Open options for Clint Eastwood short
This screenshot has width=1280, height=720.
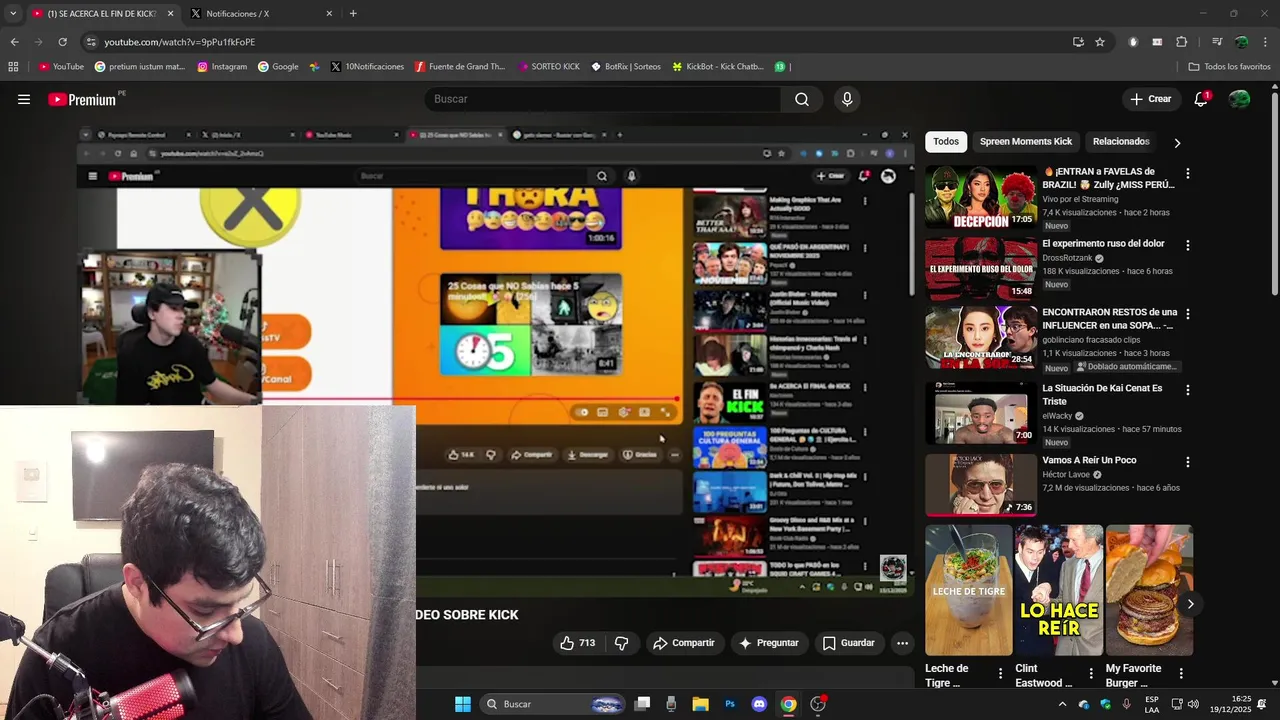coord(1090,674)
